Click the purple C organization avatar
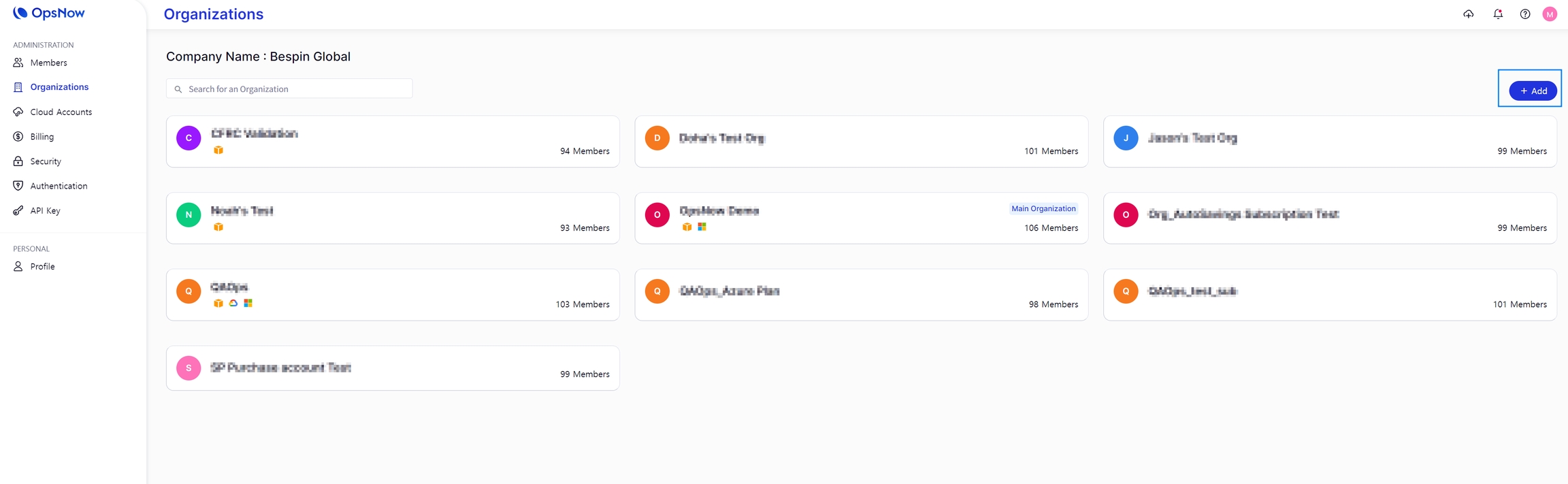Screen dimensions: 1568x484 point(189,138)
